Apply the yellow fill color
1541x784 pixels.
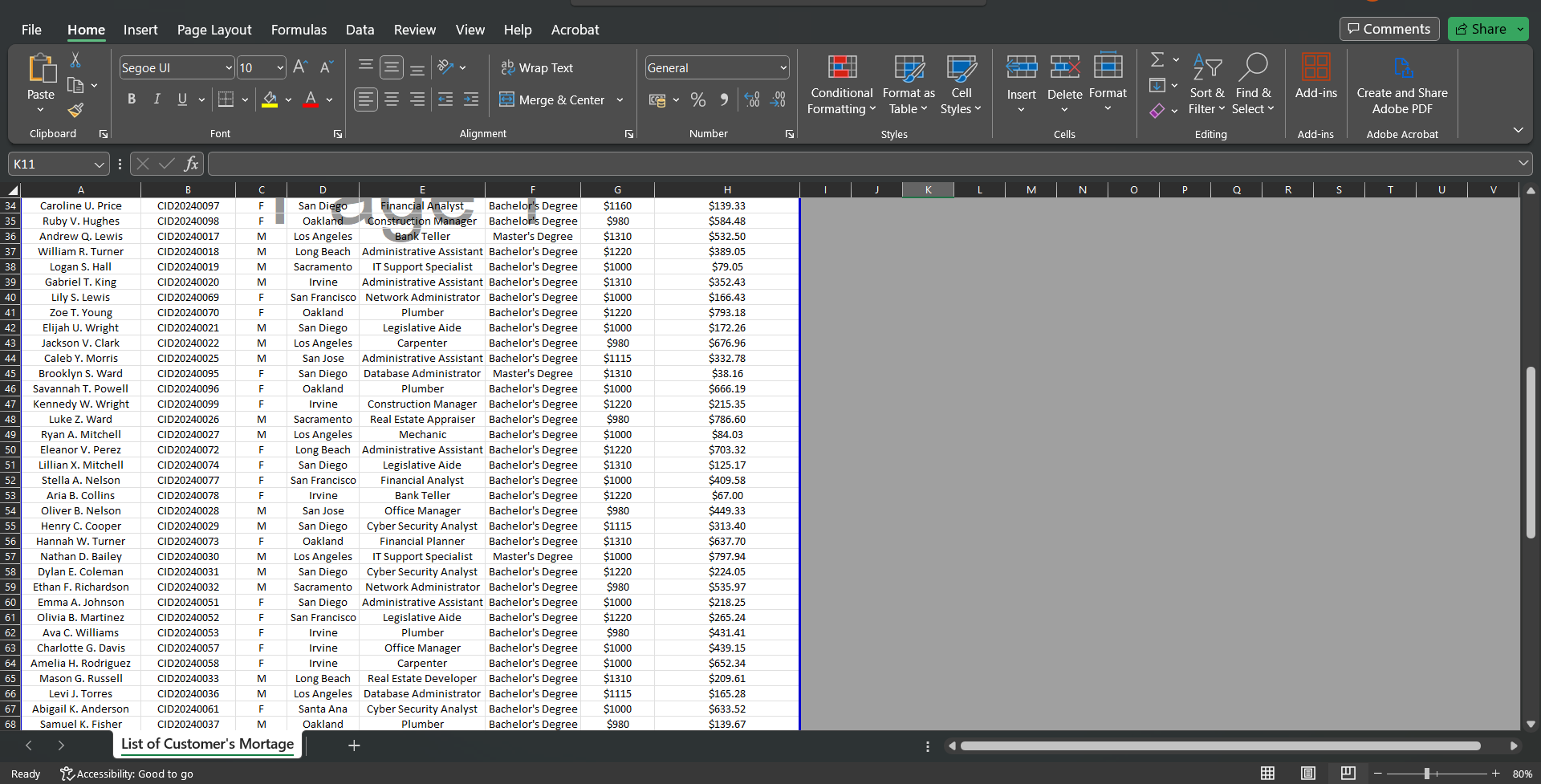coord(270,100)
